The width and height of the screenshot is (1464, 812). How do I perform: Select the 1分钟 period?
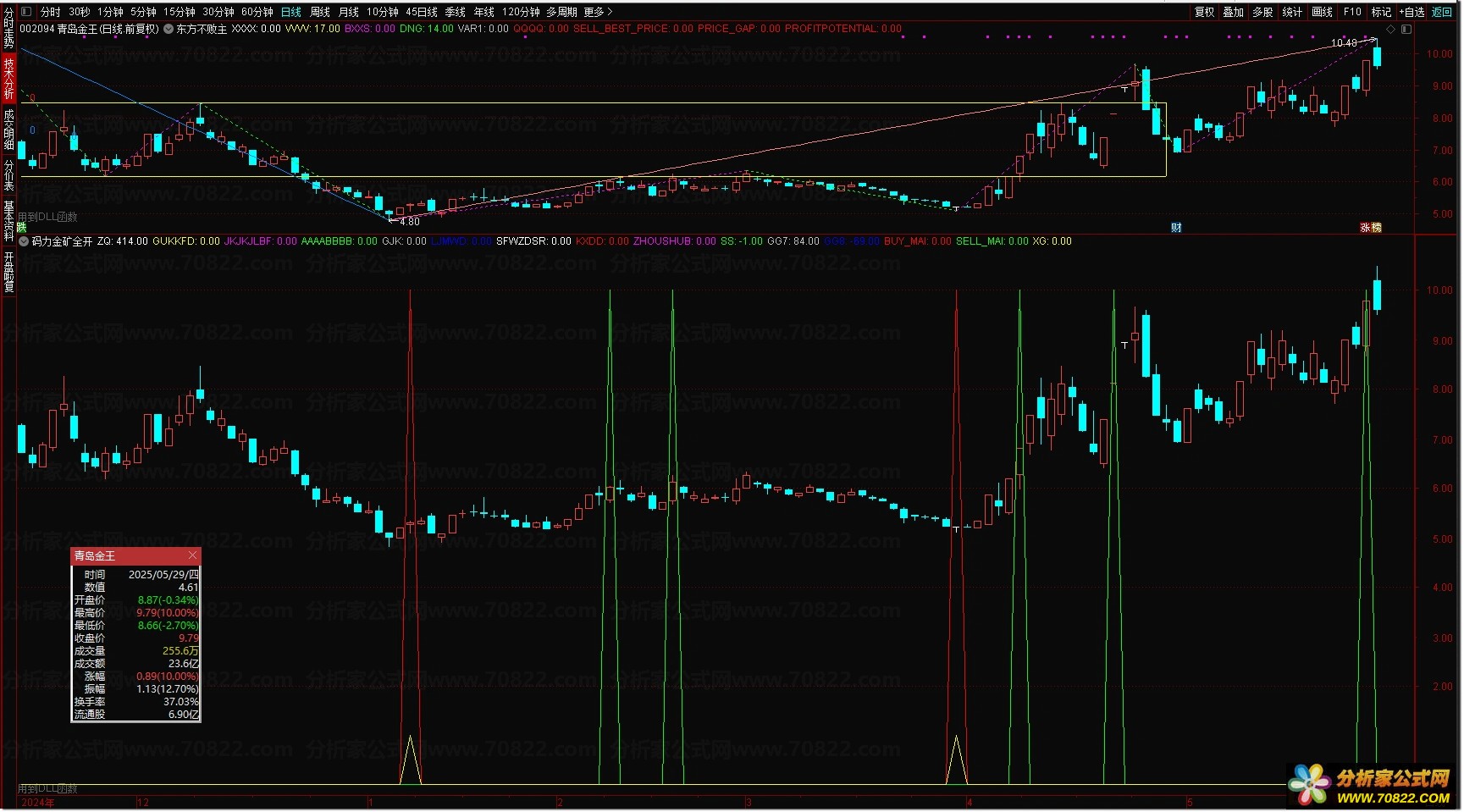click(x=110, y=12)
